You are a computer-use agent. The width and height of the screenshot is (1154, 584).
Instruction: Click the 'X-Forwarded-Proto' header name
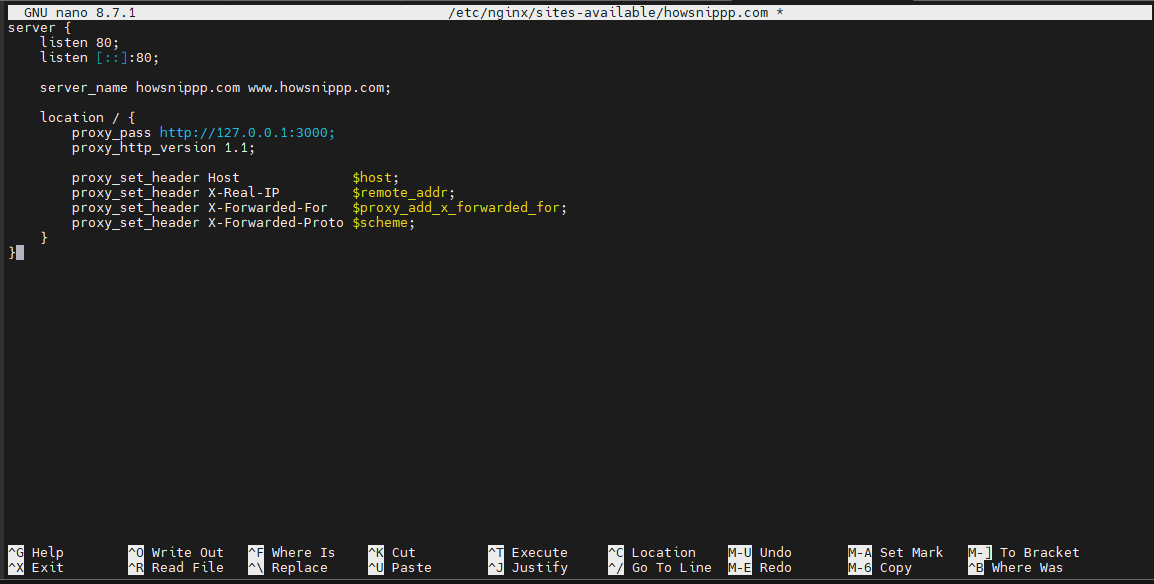[276, 223]
